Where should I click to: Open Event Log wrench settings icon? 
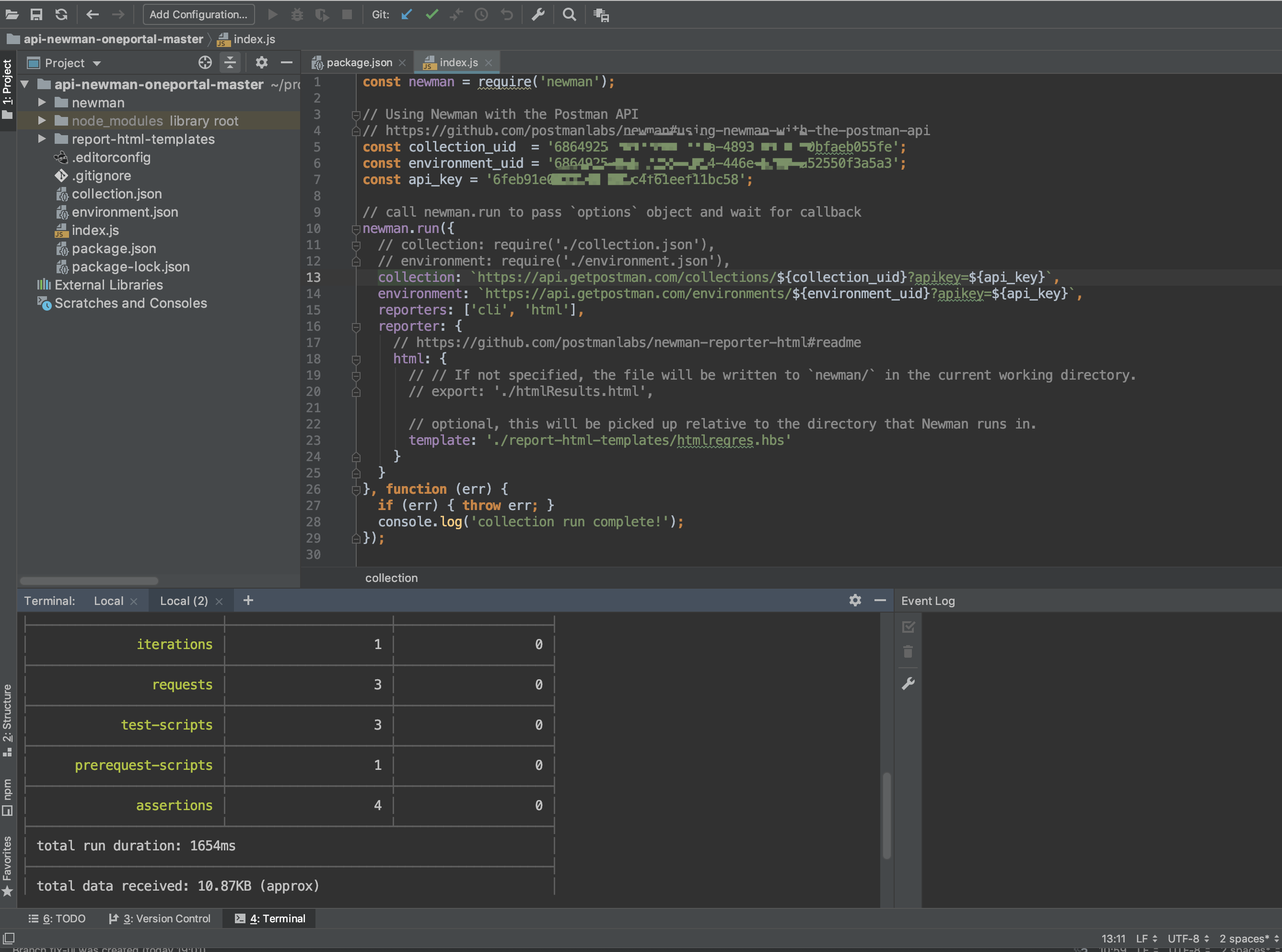coord(909,684)
